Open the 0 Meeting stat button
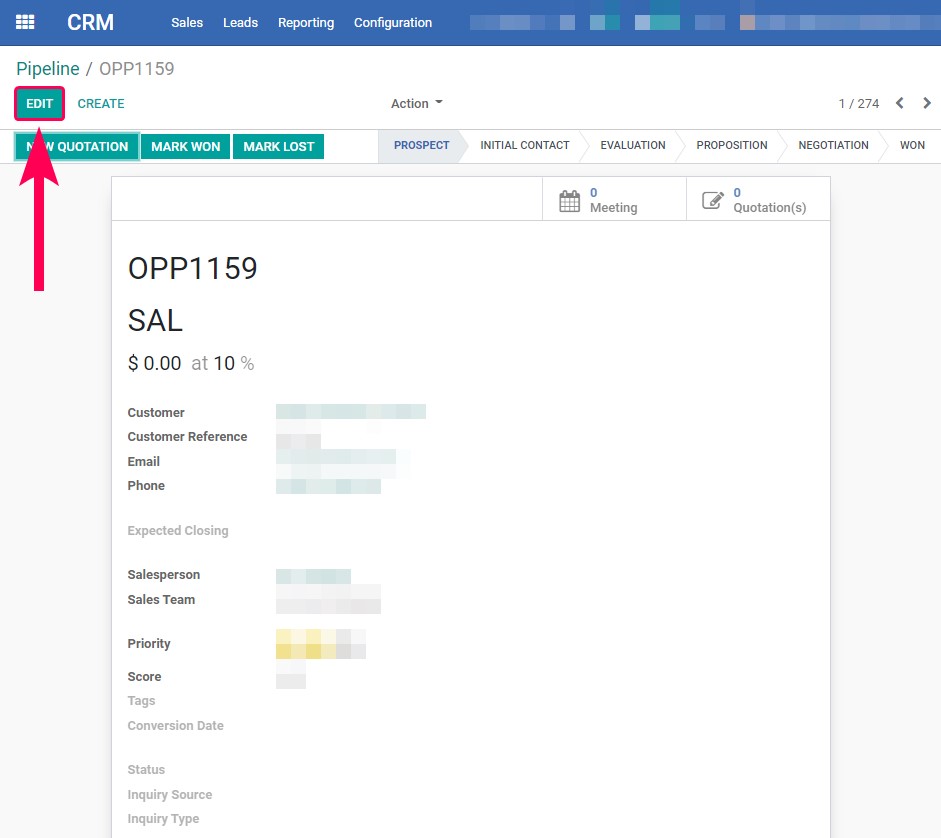Image resolution: width=941 pixels, height=838 pixels. (614, 199)
